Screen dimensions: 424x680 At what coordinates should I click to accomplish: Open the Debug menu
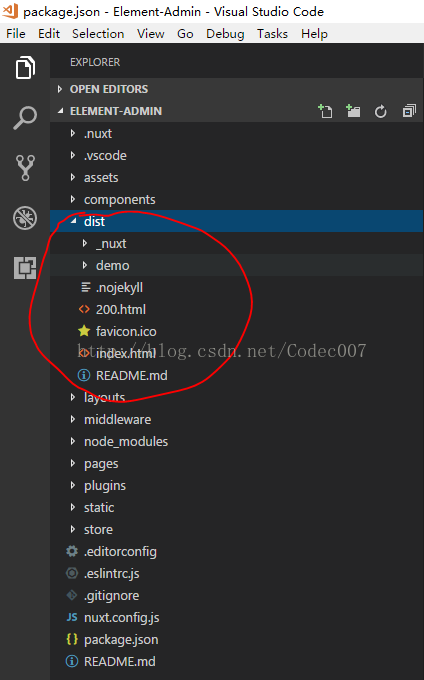tap(225, 34)
